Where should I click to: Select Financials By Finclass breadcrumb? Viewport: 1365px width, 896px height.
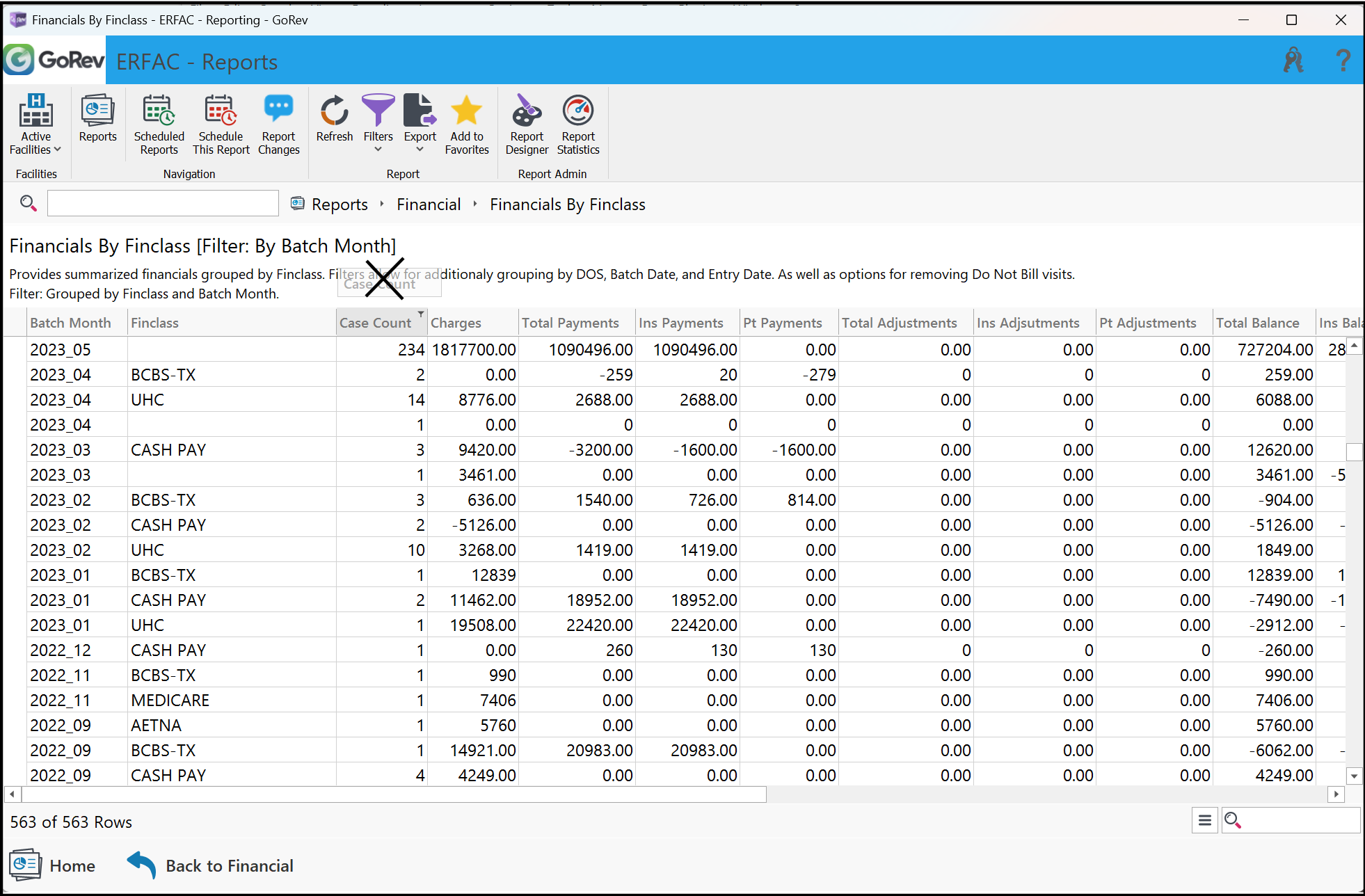point(568,205)
